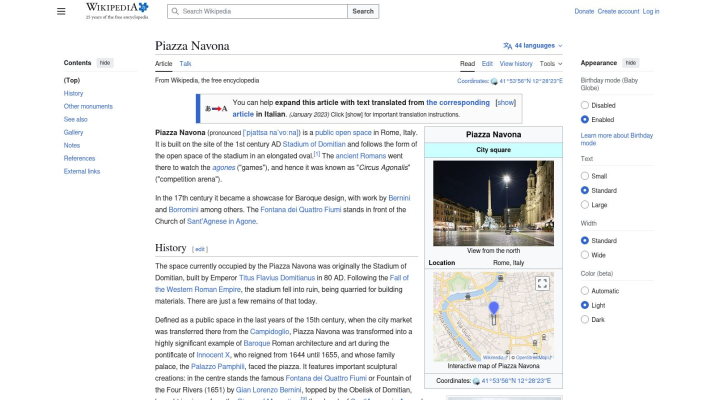Screen dimensions: 720x400
Task: Expand the 44 languages dropdown
Action: click(x=533, y=45)
